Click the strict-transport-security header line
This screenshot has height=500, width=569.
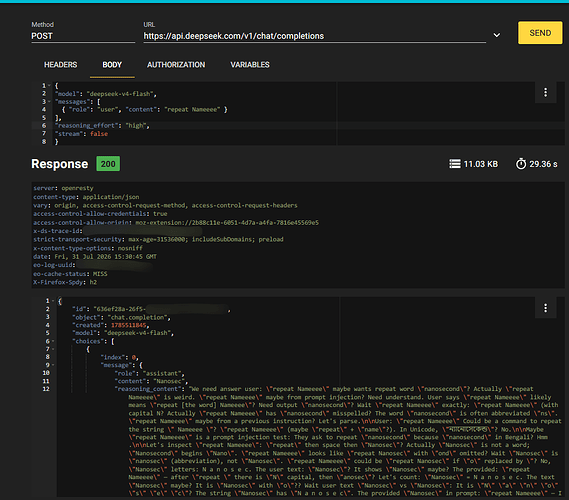[158, 239]
